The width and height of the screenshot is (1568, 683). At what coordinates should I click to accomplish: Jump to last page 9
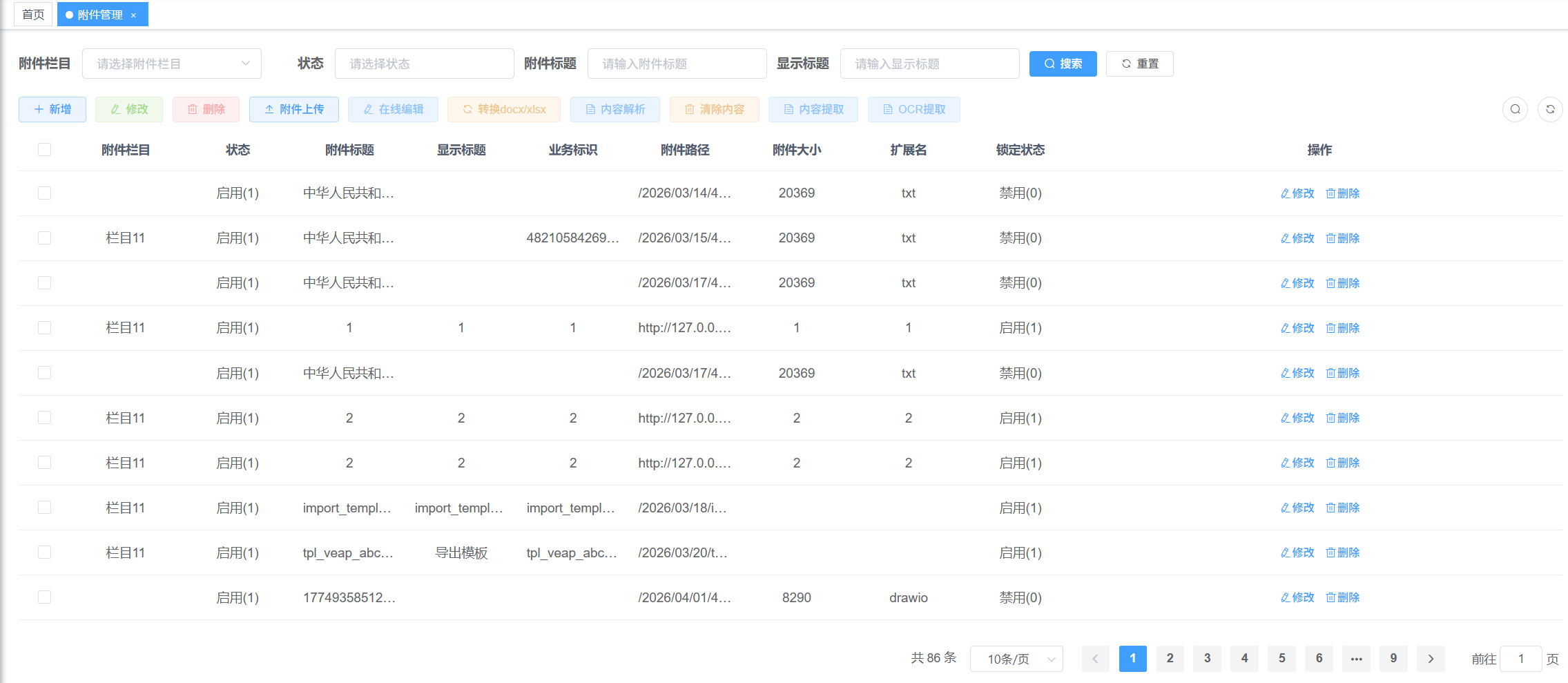[1393, 659]
